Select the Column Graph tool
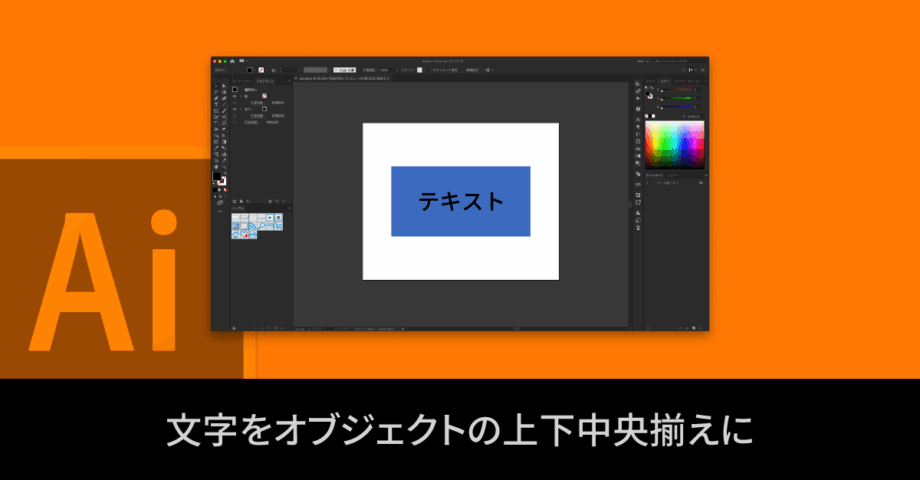This screenshot has width=920, height=480. [224, 154]
